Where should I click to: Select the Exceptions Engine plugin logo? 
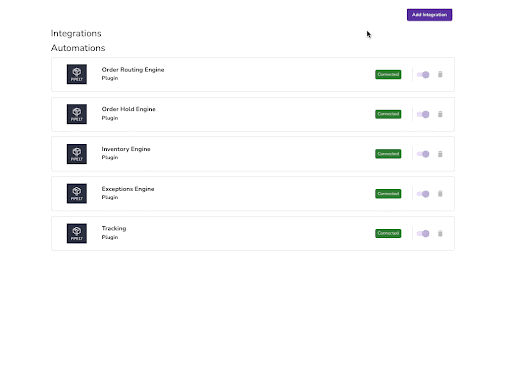(77, 193)
